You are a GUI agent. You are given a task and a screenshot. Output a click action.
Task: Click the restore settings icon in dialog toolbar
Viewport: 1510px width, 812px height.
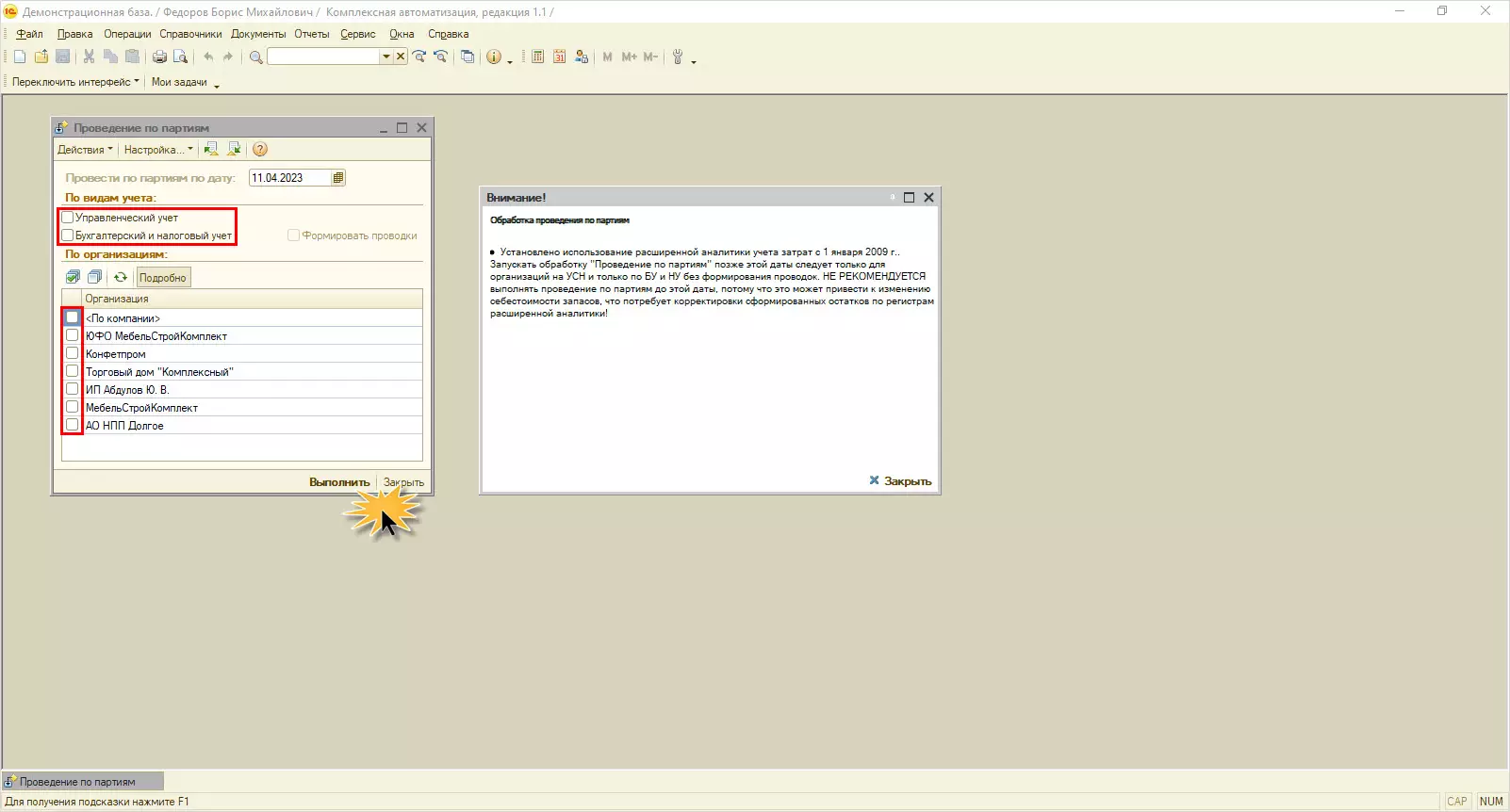click(211, 149)
